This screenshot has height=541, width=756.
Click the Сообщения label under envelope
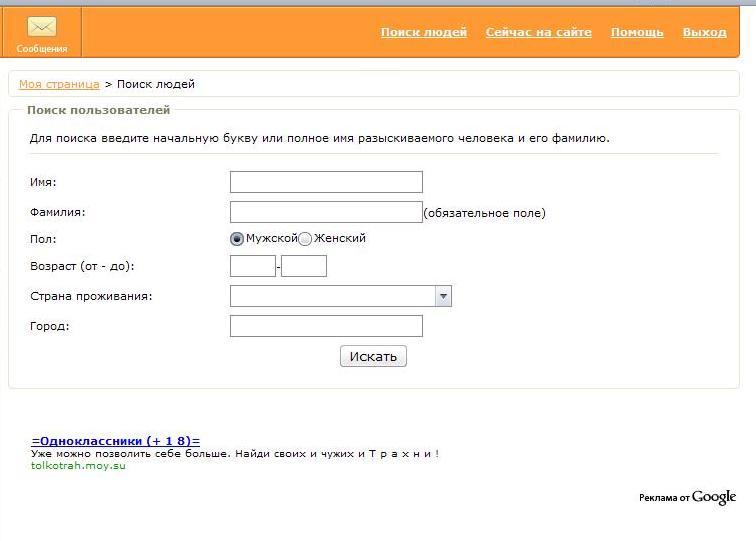click(42, 49)
